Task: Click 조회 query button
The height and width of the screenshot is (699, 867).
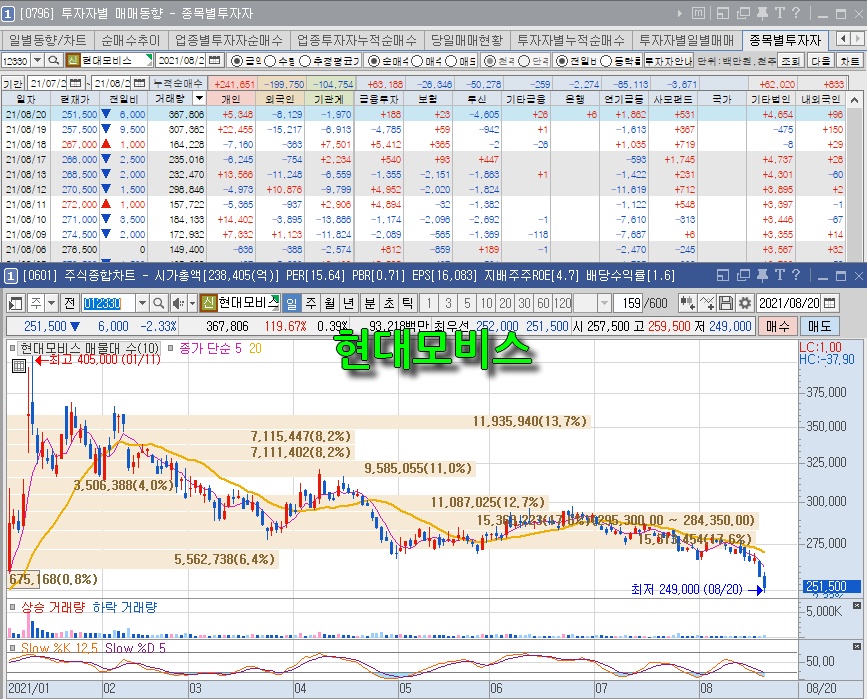Action: (791, 61)
